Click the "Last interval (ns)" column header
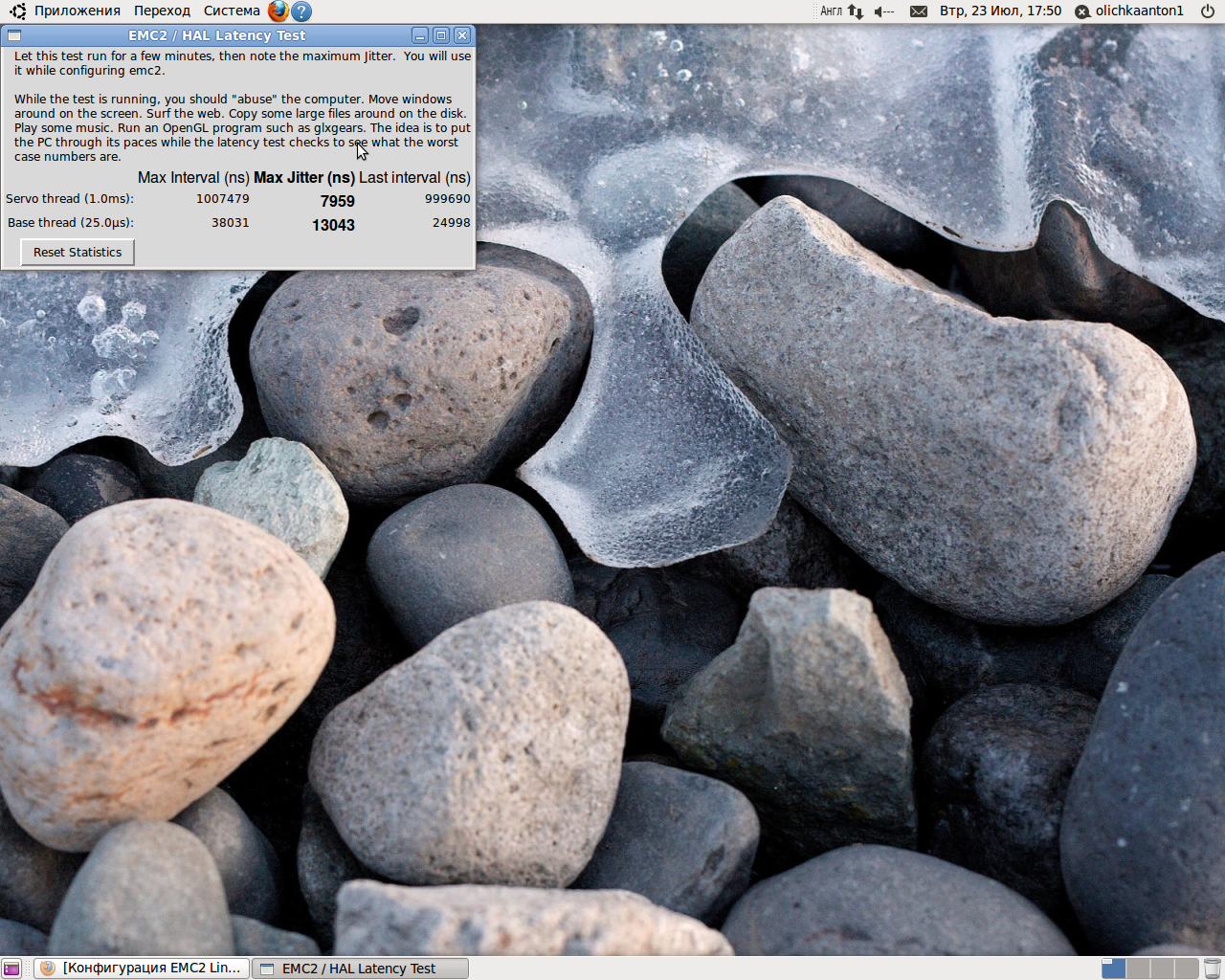The width and height of the screenshot is (1225, 980). (x=415, y=178)
